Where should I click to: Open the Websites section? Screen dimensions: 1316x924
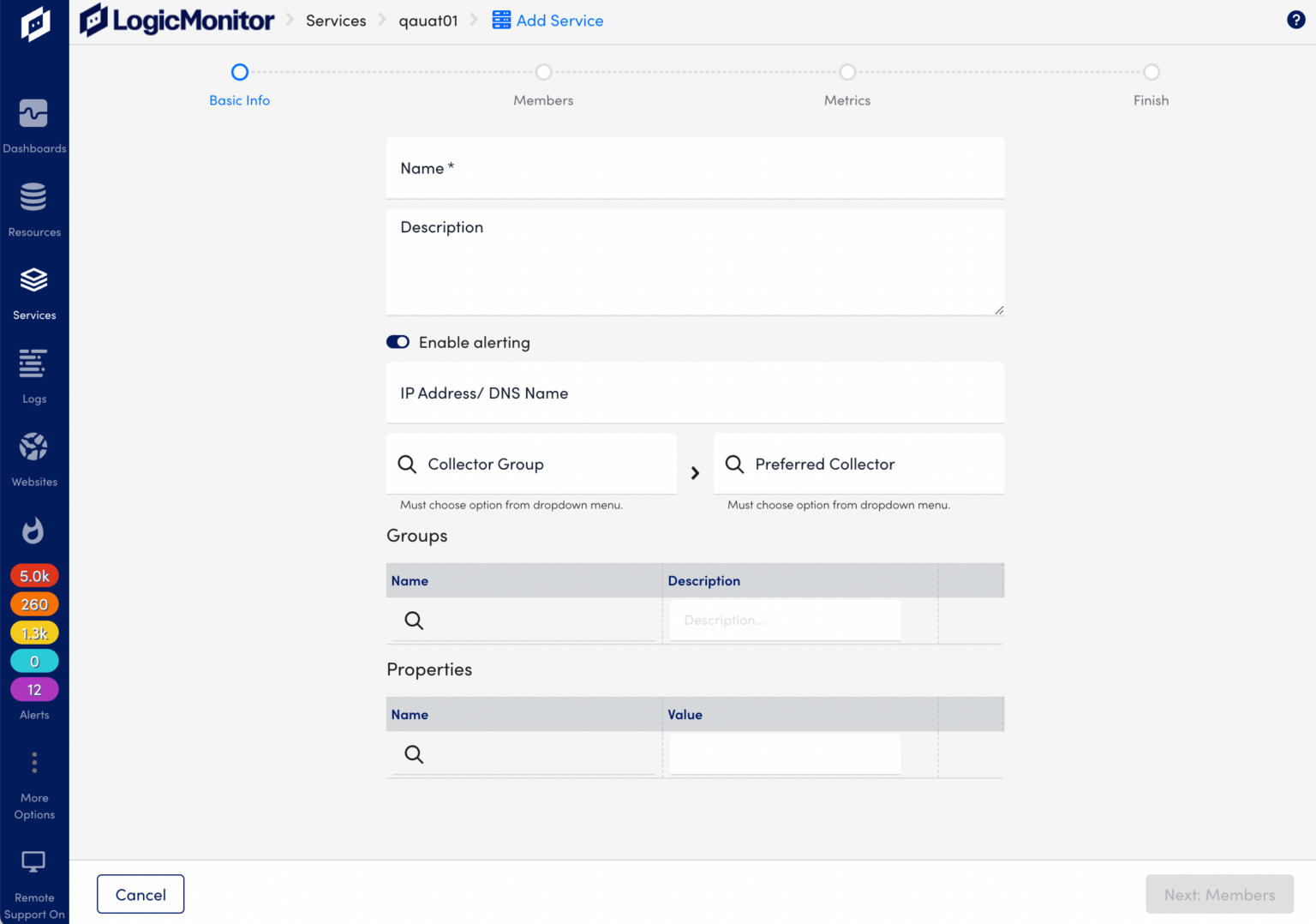coord(34,453)
